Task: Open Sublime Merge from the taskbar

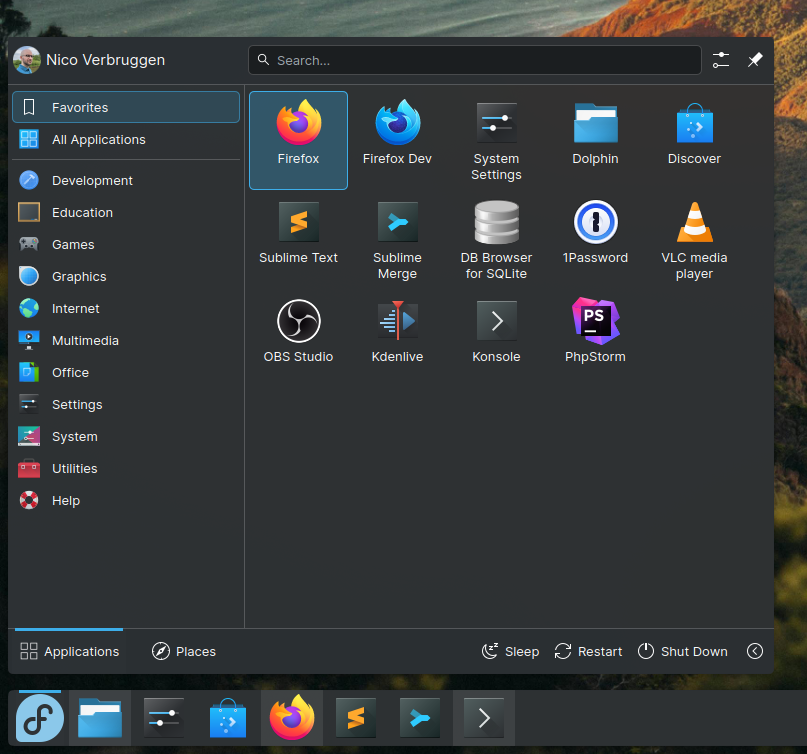Action: [420, 718]
